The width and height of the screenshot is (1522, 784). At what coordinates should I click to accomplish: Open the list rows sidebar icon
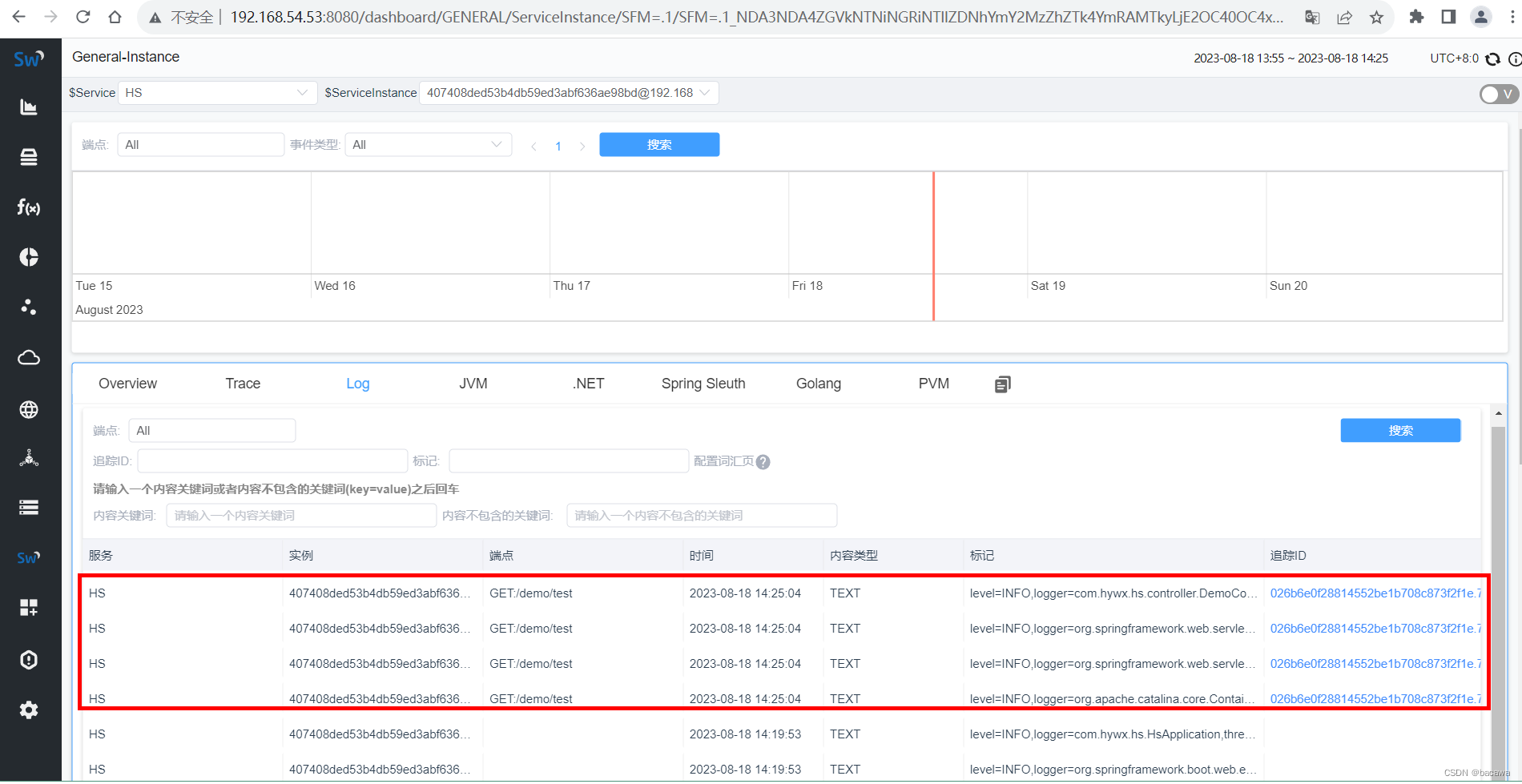click(29, 508)
